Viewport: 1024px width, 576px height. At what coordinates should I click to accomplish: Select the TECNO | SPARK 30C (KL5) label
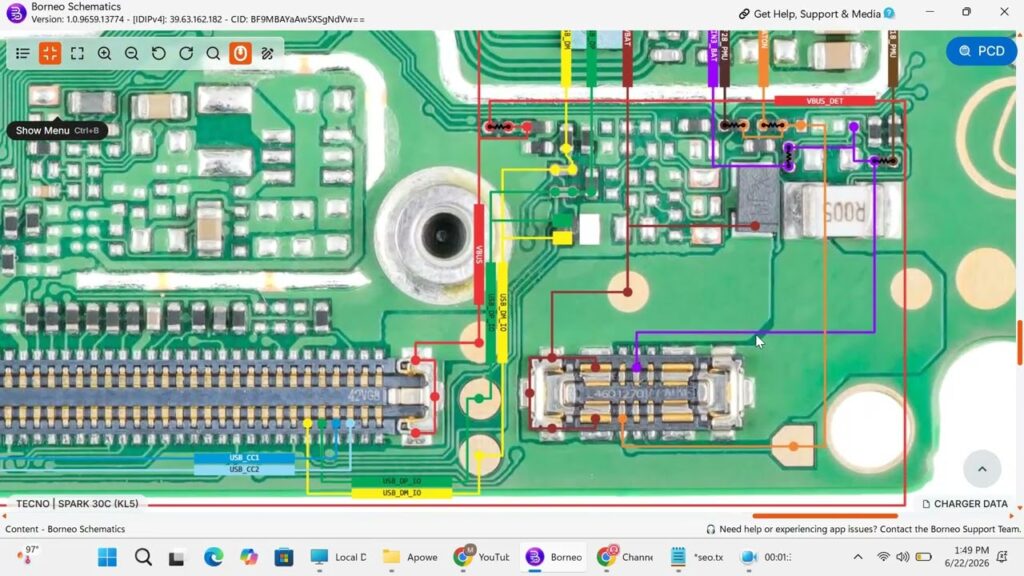click(x=77, y=504)
